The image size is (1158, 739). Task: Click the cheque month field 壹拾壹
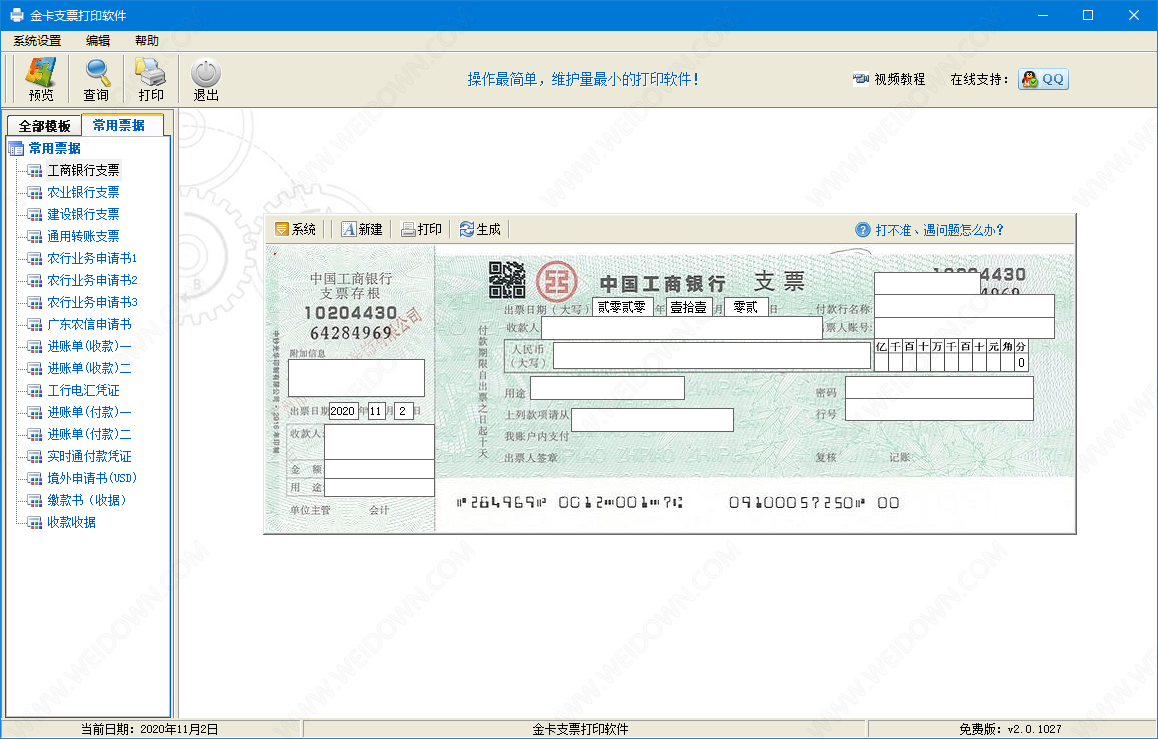689,308
